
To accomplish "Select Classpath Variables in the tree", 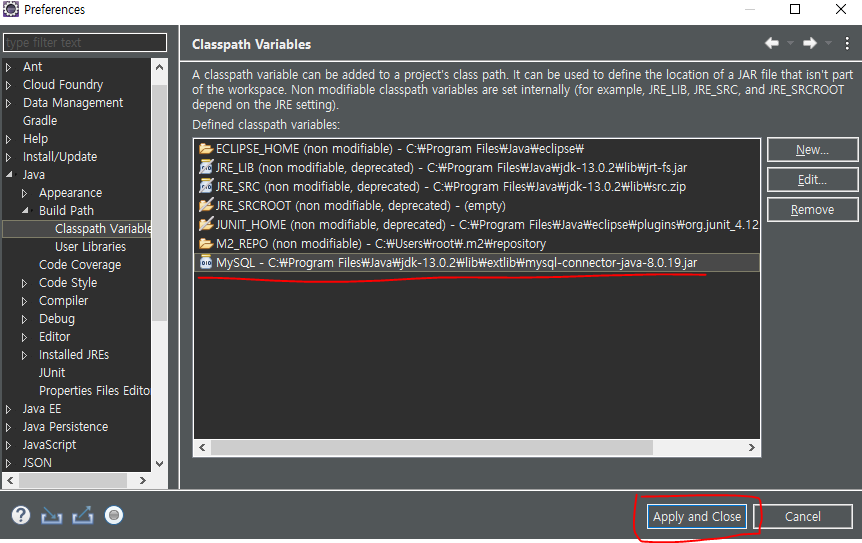I will 103,229.
